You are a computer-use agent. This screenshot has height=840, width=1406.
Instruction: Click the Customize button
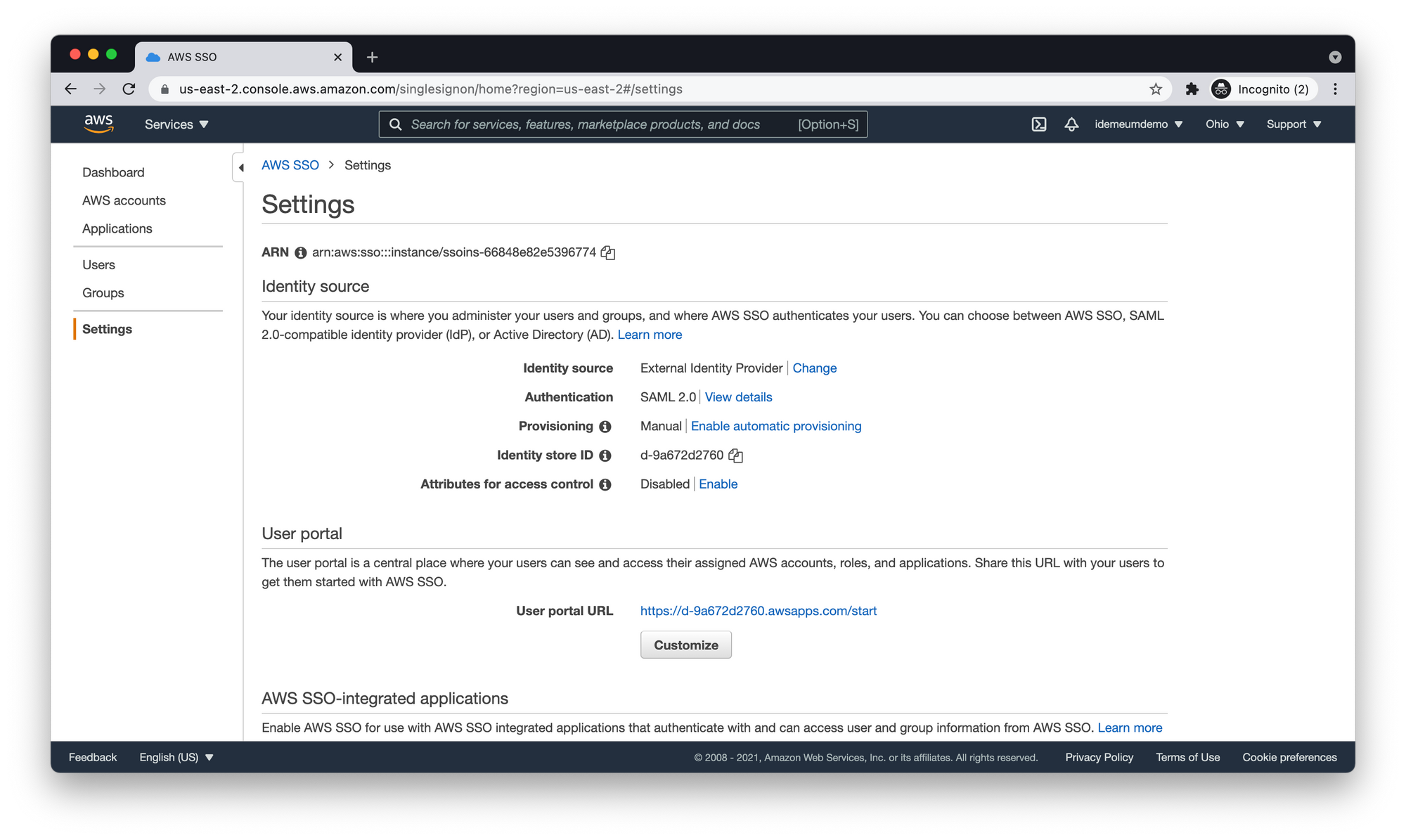tap(686, 645)
